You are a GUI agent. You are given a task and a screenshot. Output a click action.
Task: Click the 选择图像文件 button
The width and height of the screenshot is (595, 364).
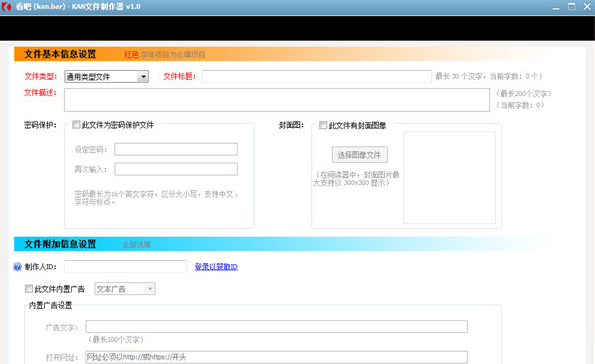360,154
